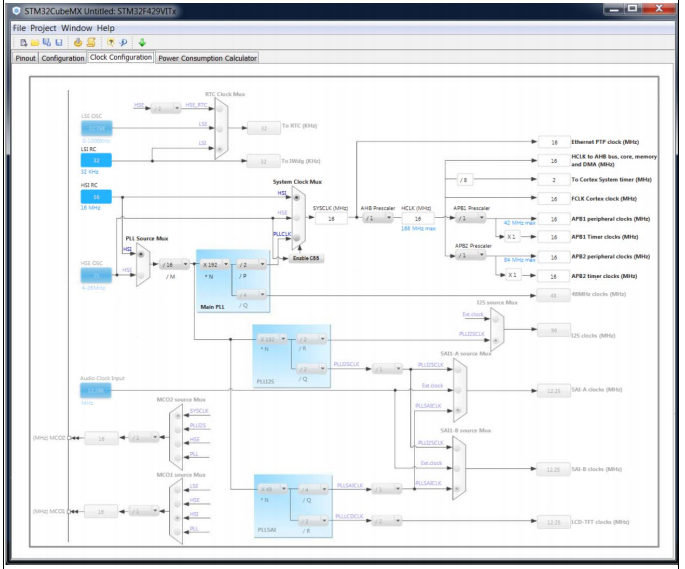This screenshot has height=569, width=685.
Task: Select HSE in System Clock Mux
Action: [x=297, y=218]
